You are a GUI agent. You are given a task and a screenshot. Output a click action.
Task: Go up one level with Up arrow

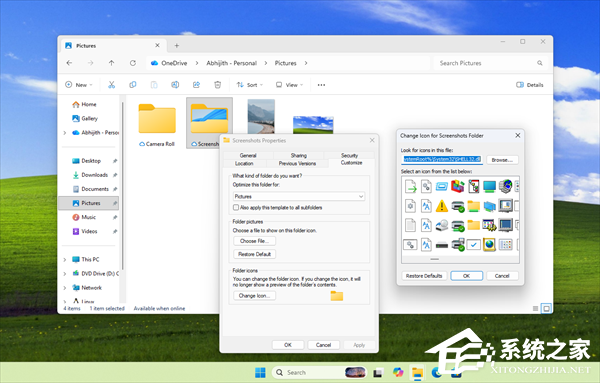click(111, 63)
